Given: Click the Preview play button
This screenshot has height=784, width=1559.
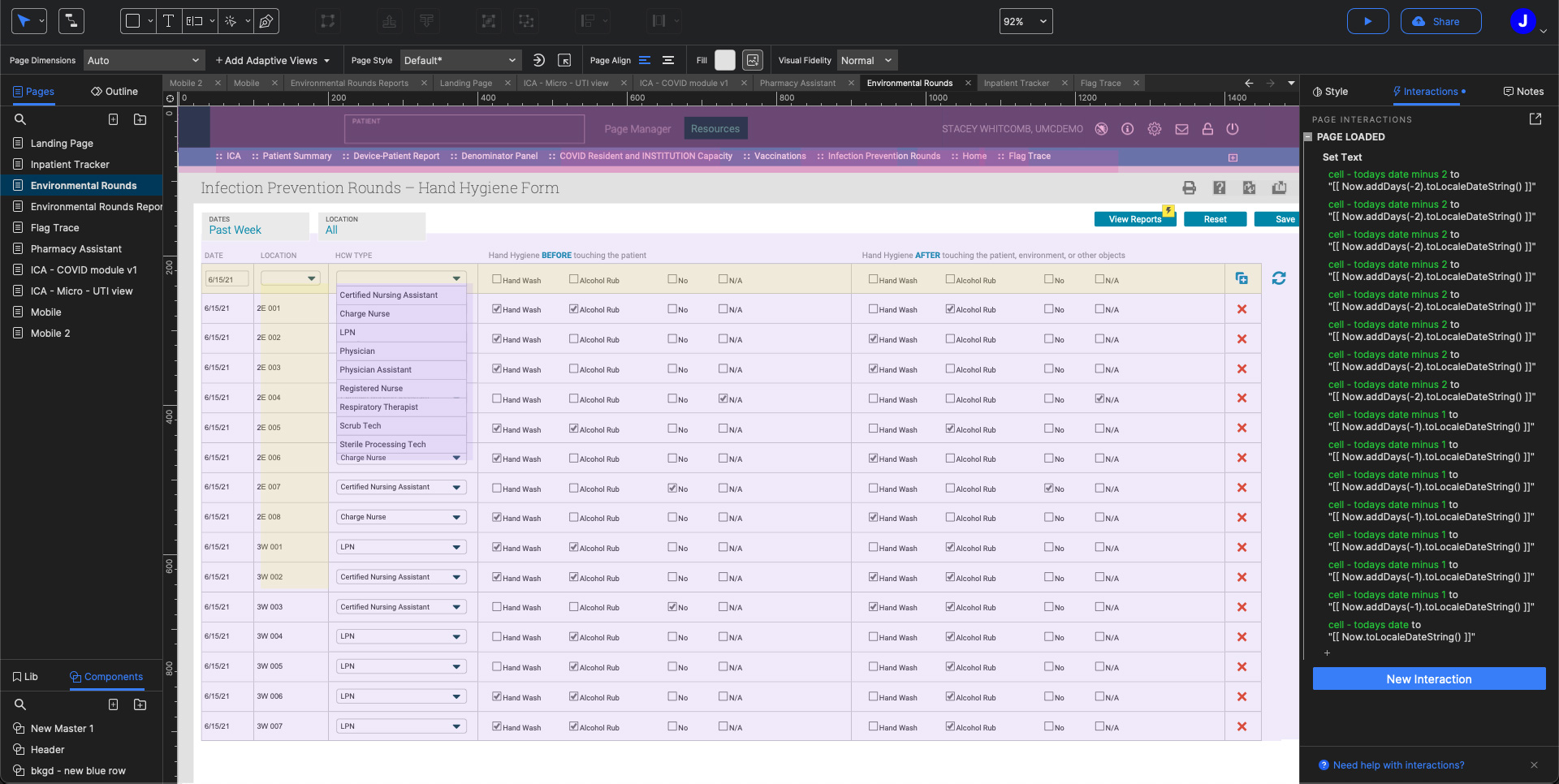Looking at the screenshot, I should [x=1367, y=21].
